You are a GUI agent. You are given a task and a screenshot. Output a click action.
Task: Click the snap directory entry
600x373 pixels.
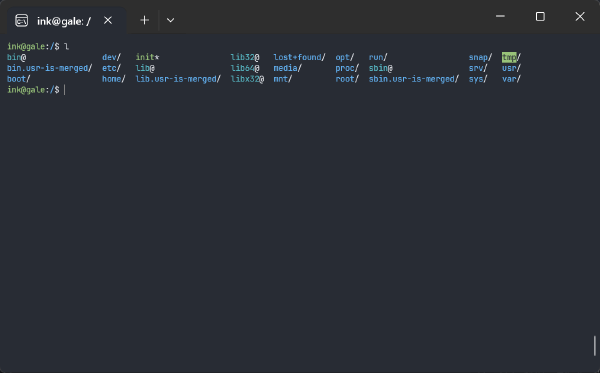pos(480,57)
